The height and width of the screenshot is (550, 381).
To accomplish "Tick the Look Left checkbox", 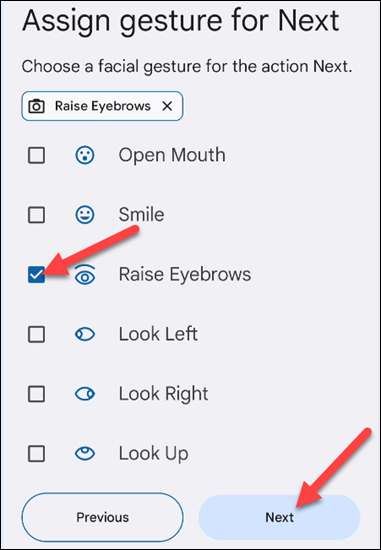I will coord(36,334).
